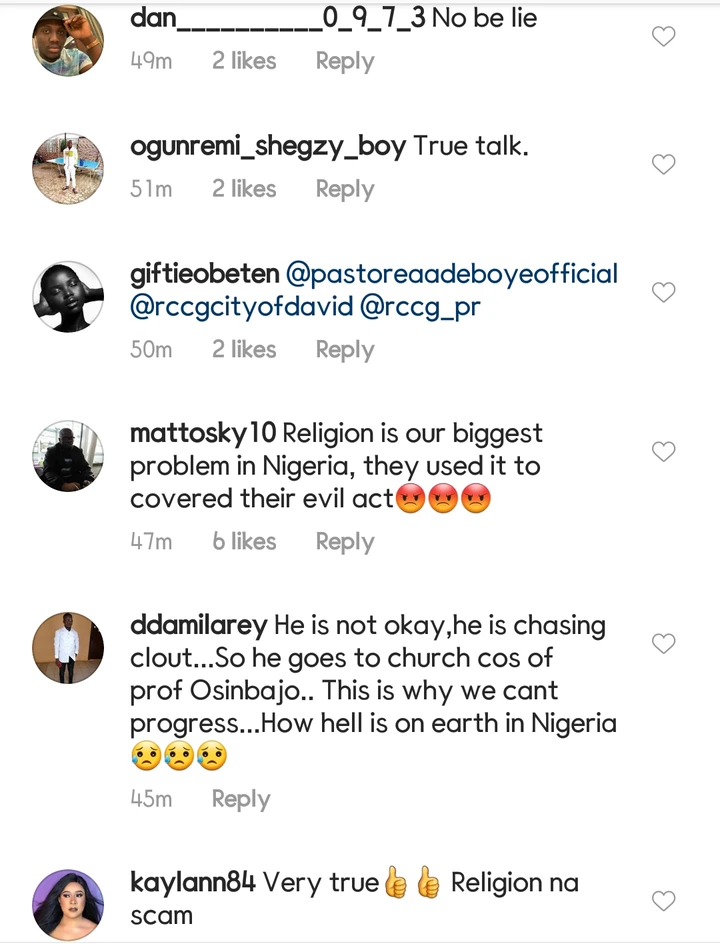
Task: View ogunremi_shegzy_boy's profile avatar
Action: point(68,168)
